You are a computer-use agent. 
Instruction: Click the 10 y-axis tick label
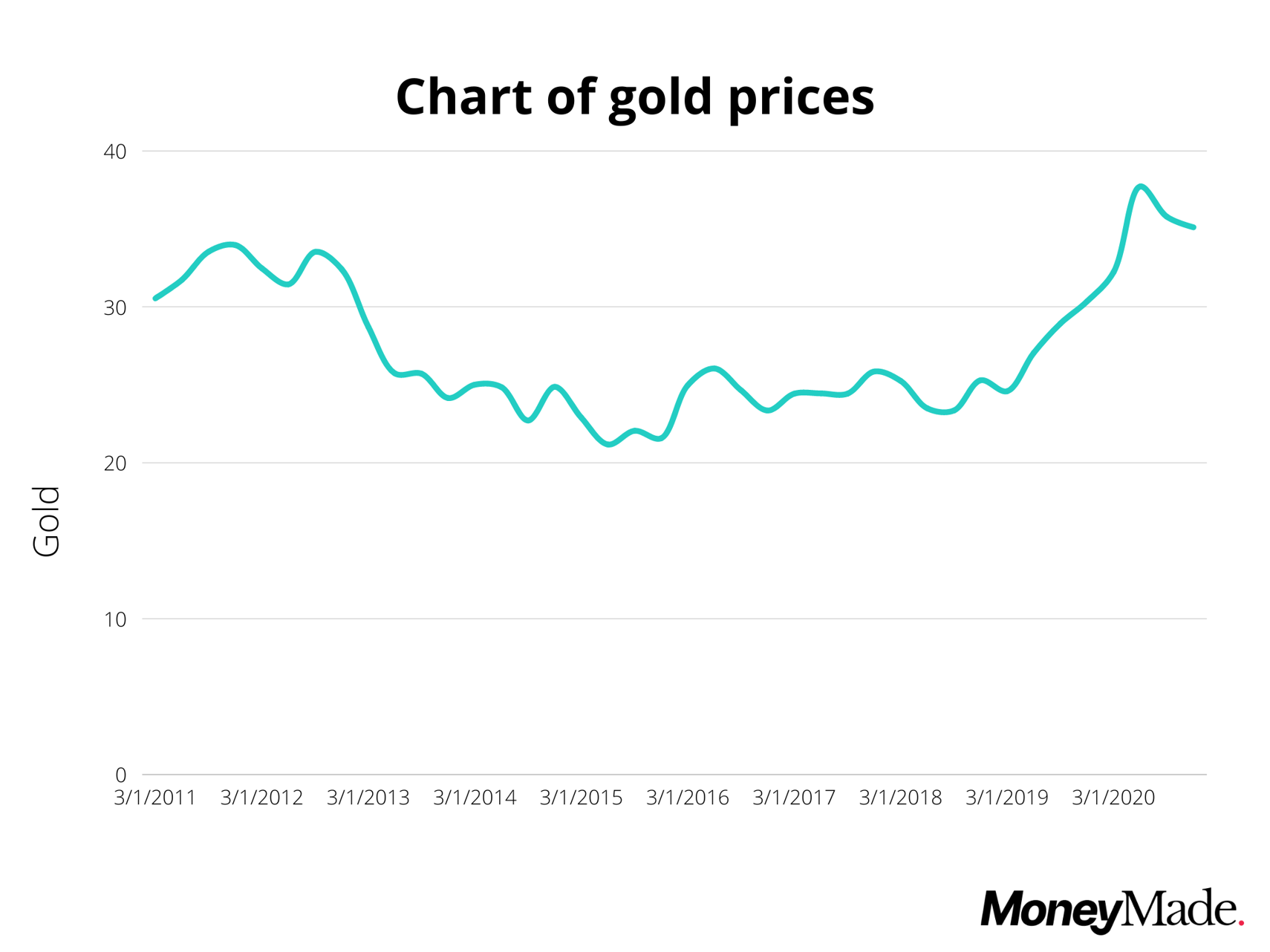[115, 619]
